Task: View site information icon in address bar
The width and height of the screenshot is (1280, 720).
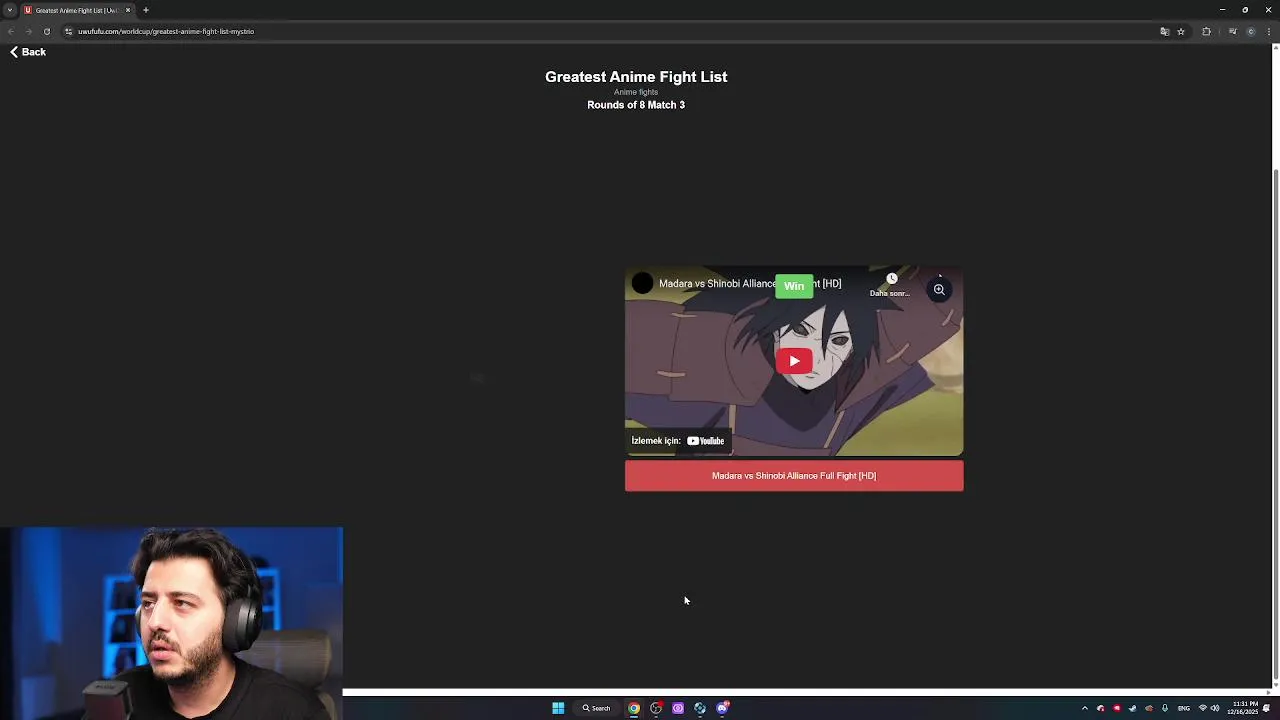Action: click(68, 31)
